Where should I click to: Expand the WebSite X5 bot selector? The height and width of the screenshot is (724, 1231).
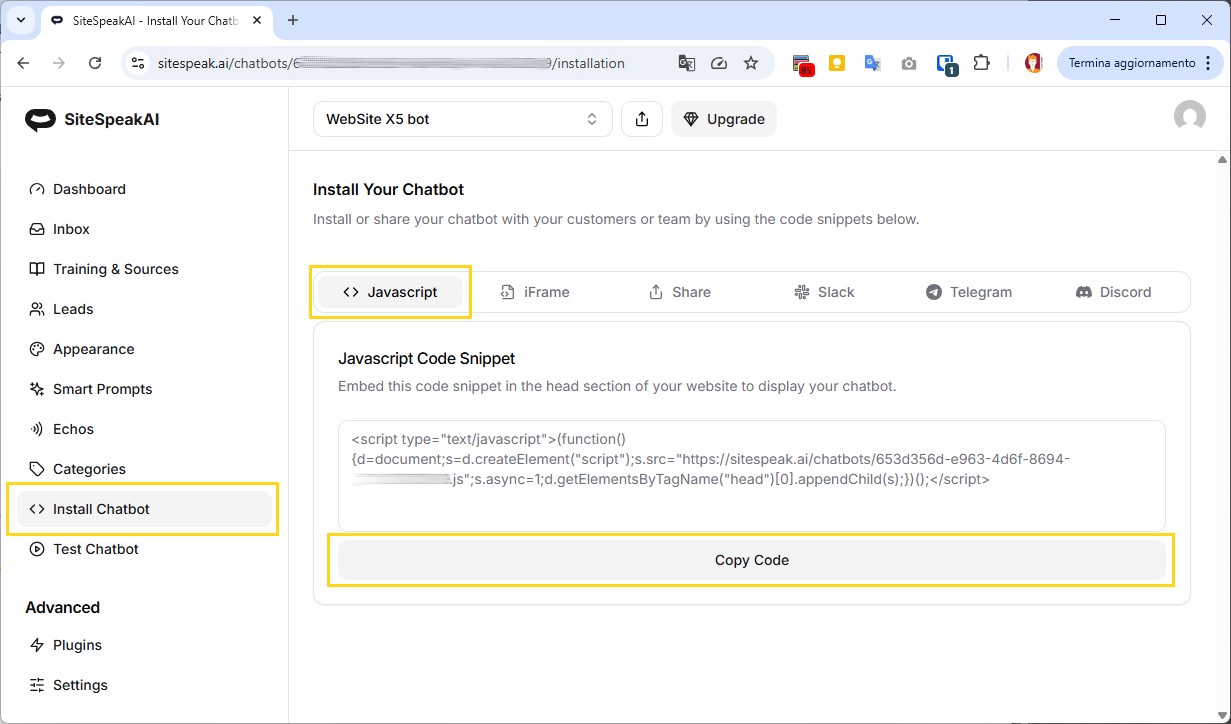point(462,119)
